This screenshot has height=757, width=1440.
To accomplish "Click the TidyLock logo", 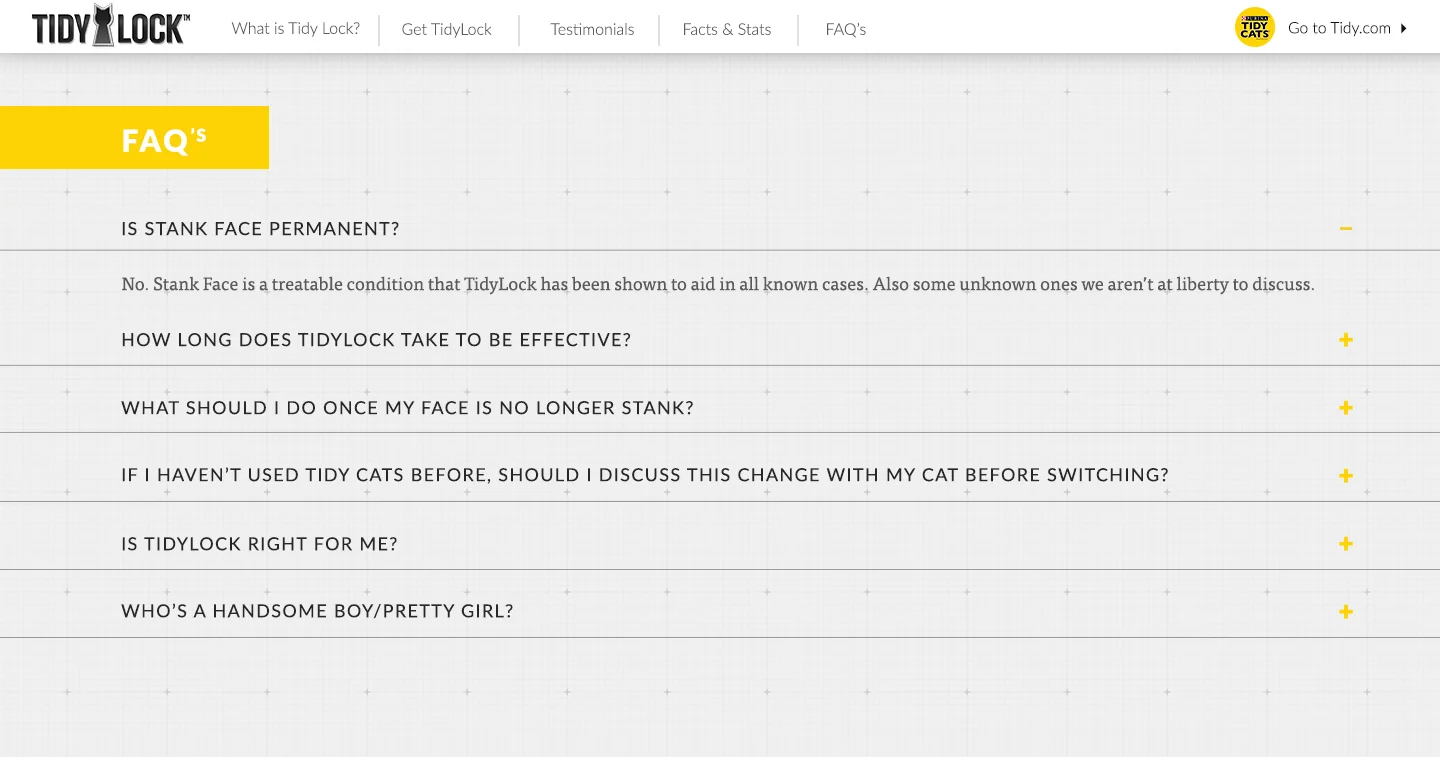I will click(x=111, y=27).
